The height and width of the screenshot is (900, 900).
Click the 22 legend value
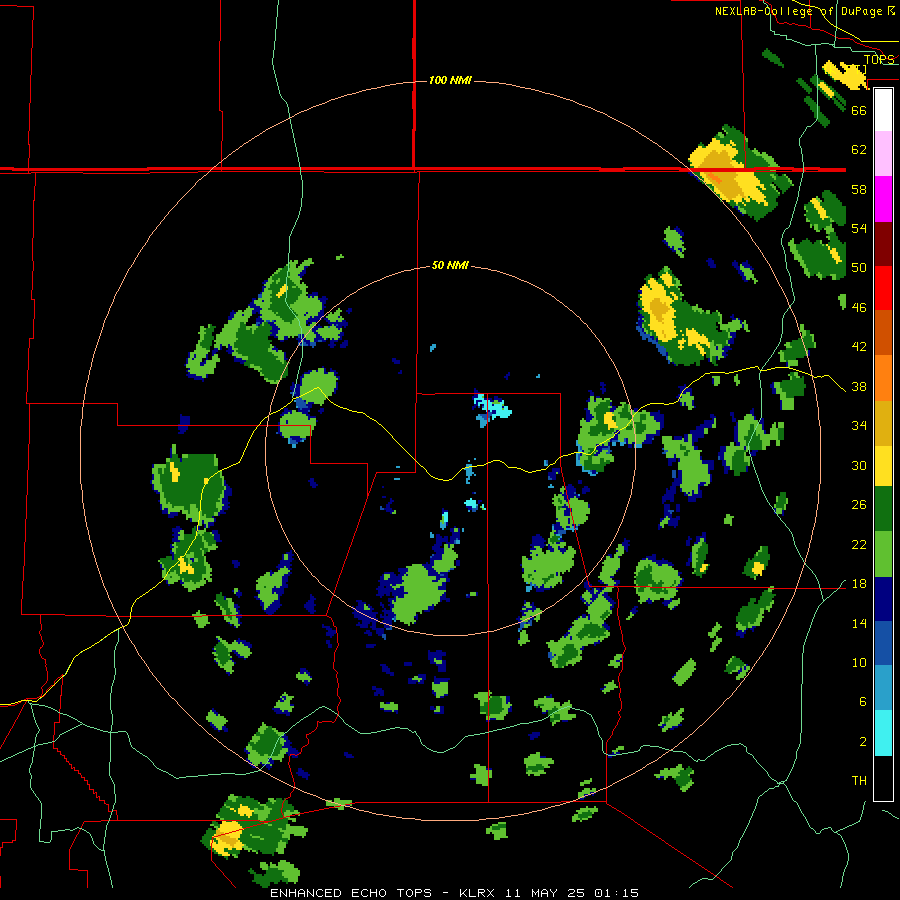click(x=859, y=544)
